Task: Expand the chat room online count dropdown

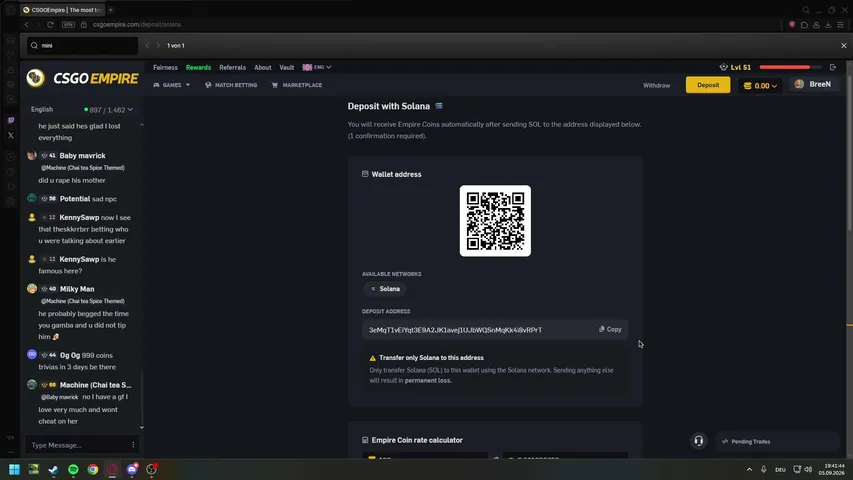Action: coord(109,109)
